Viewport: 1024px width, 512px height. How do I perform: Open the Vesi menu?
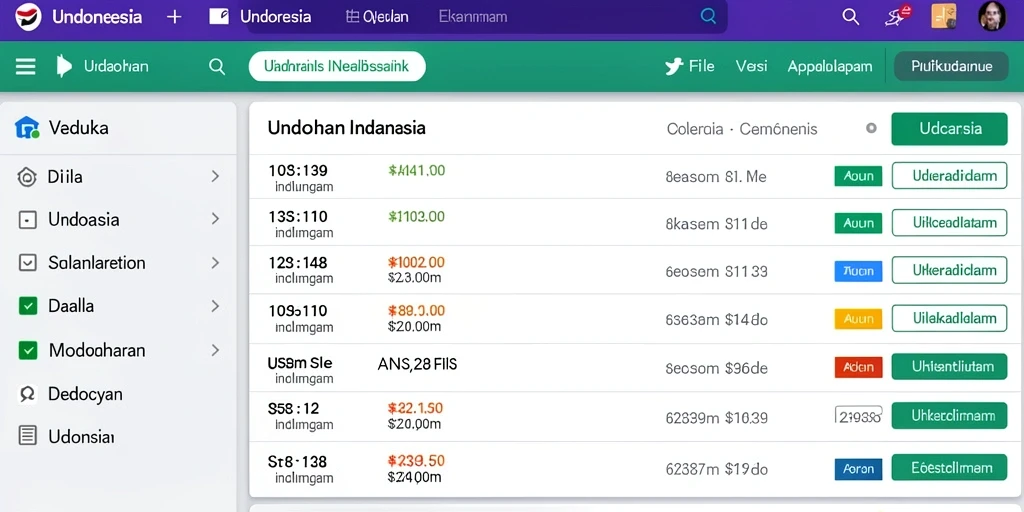coord(751,66)
